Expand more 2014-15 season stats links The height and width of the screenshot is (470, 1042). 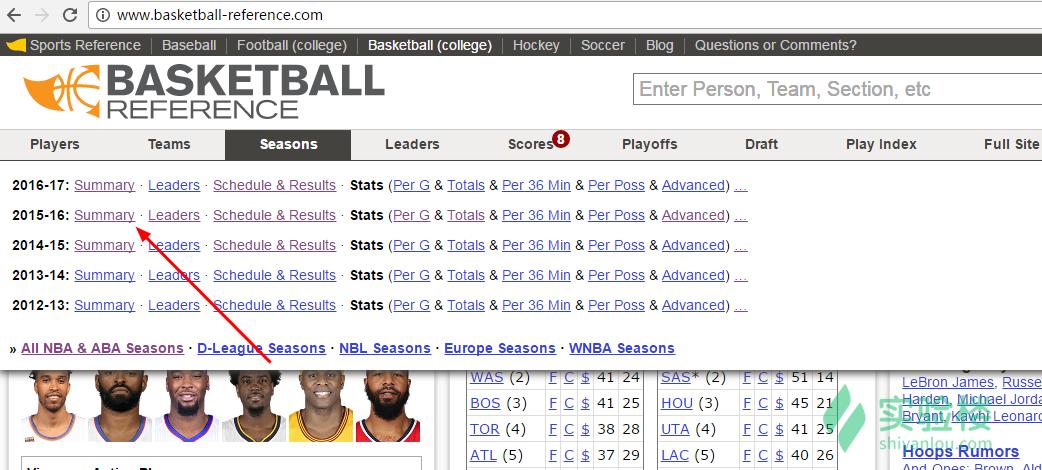click(x=741, y=245)
